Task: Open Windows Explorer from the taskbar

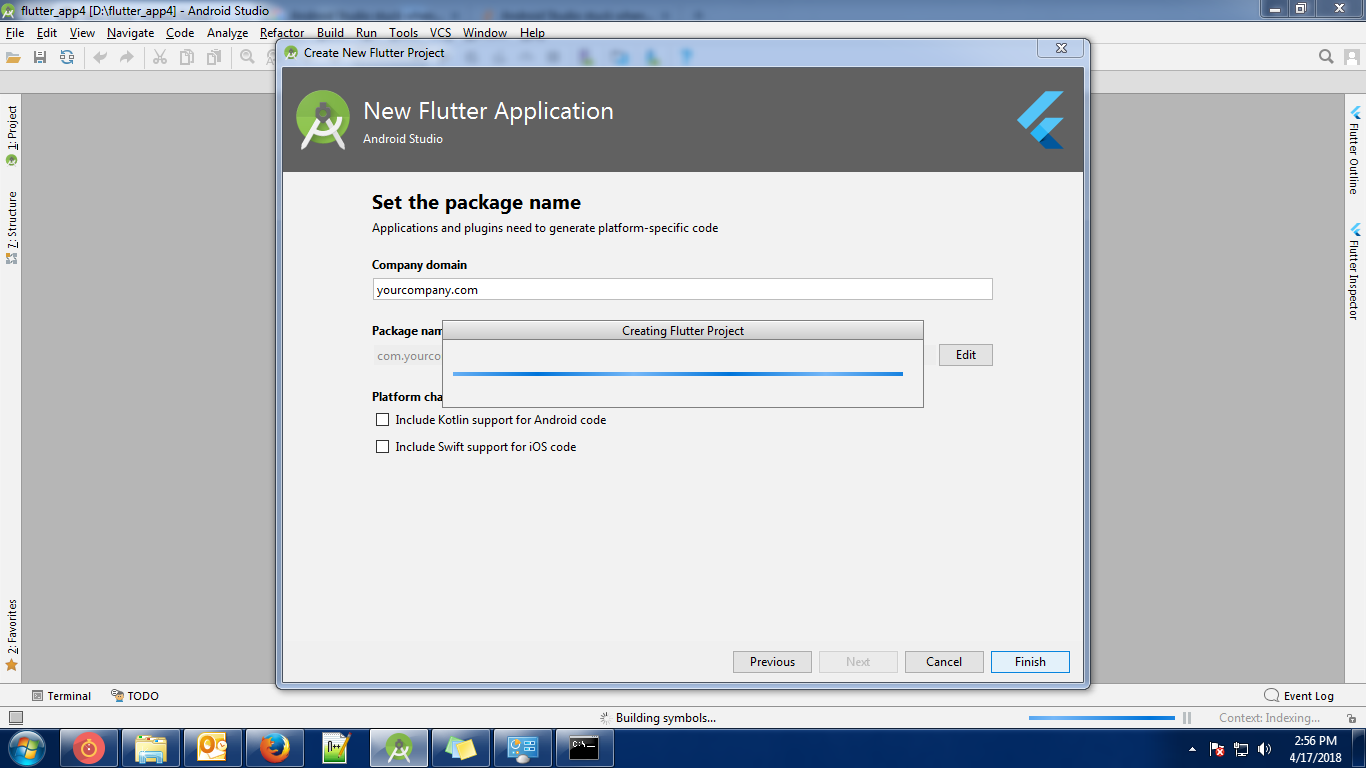Action: [x=151, y=748]
